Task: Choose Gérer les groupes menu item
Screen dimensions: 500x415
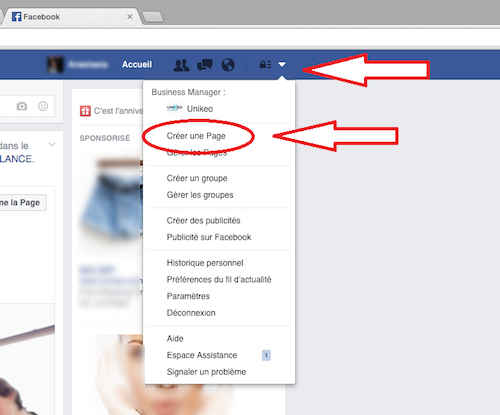Action: [200, 195]
